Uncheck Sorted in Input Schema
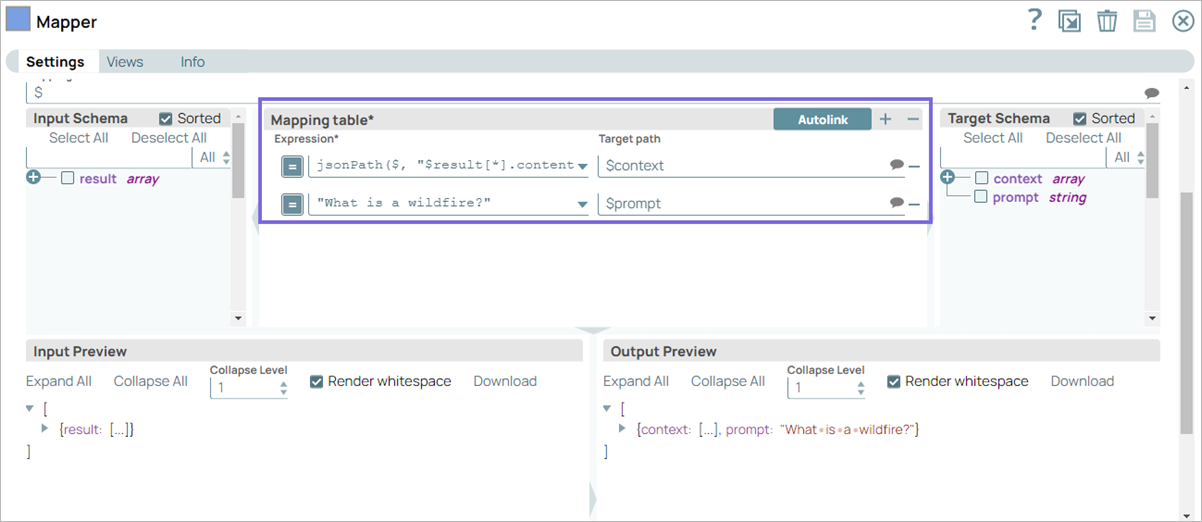The height and width of the screenshot is (522, 1202). click(166, 118)
